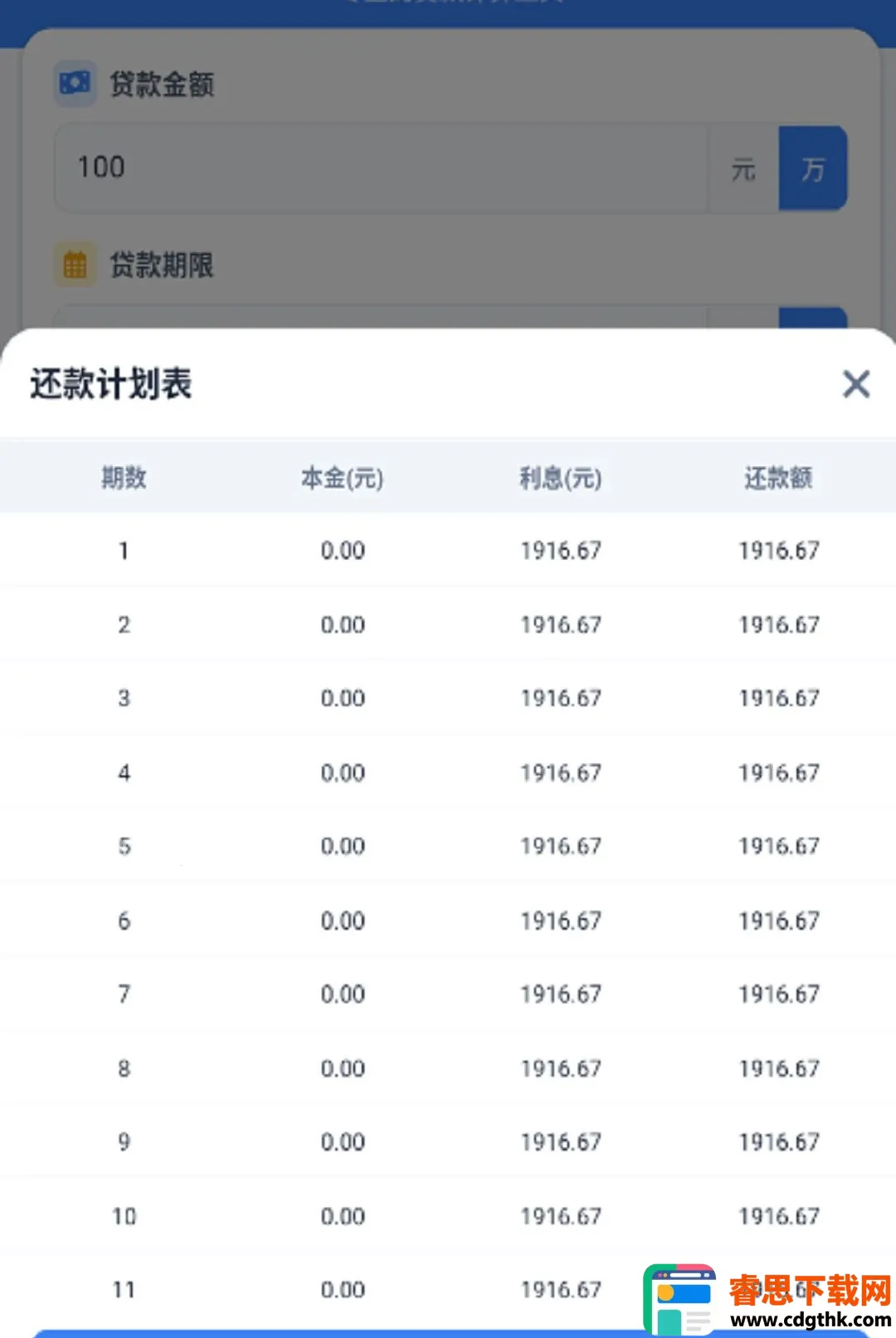Click the 还款额 column header
This screenshot has width=896, height=1338.
(778, 478)
